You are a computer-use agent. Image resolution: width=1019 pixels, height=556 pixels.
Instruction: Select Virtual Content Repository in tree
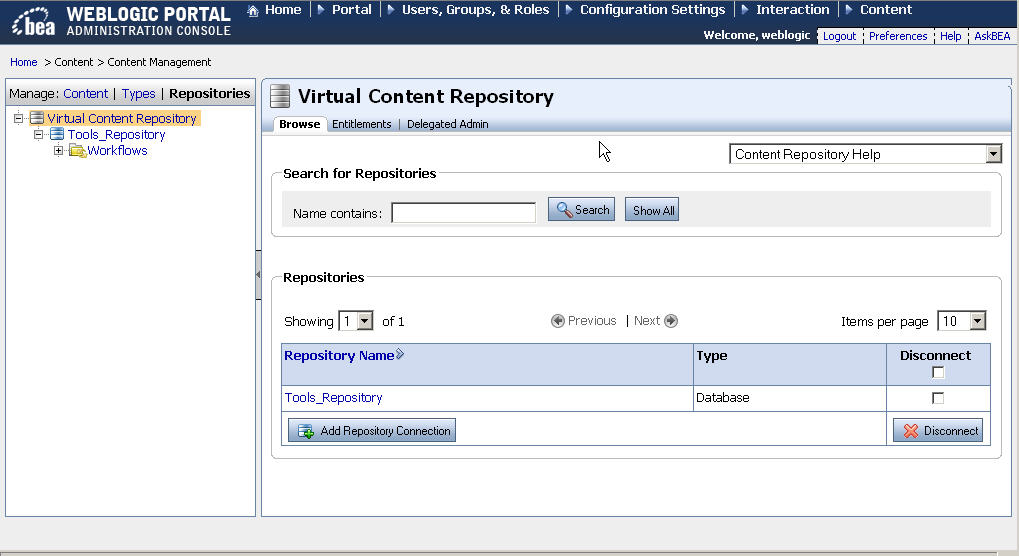click(x=122, y=118)
